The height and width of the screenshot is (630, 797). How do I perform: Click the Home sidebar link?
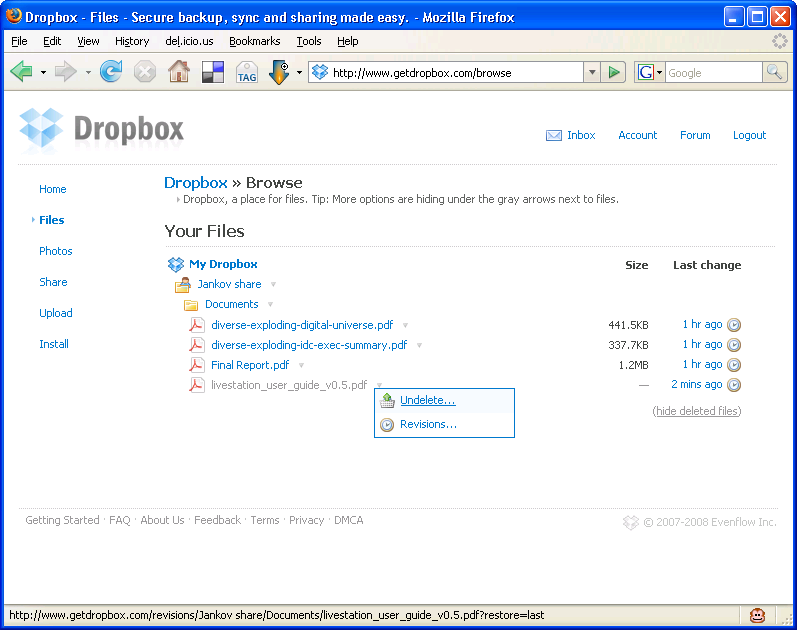[x=53, y=189]
